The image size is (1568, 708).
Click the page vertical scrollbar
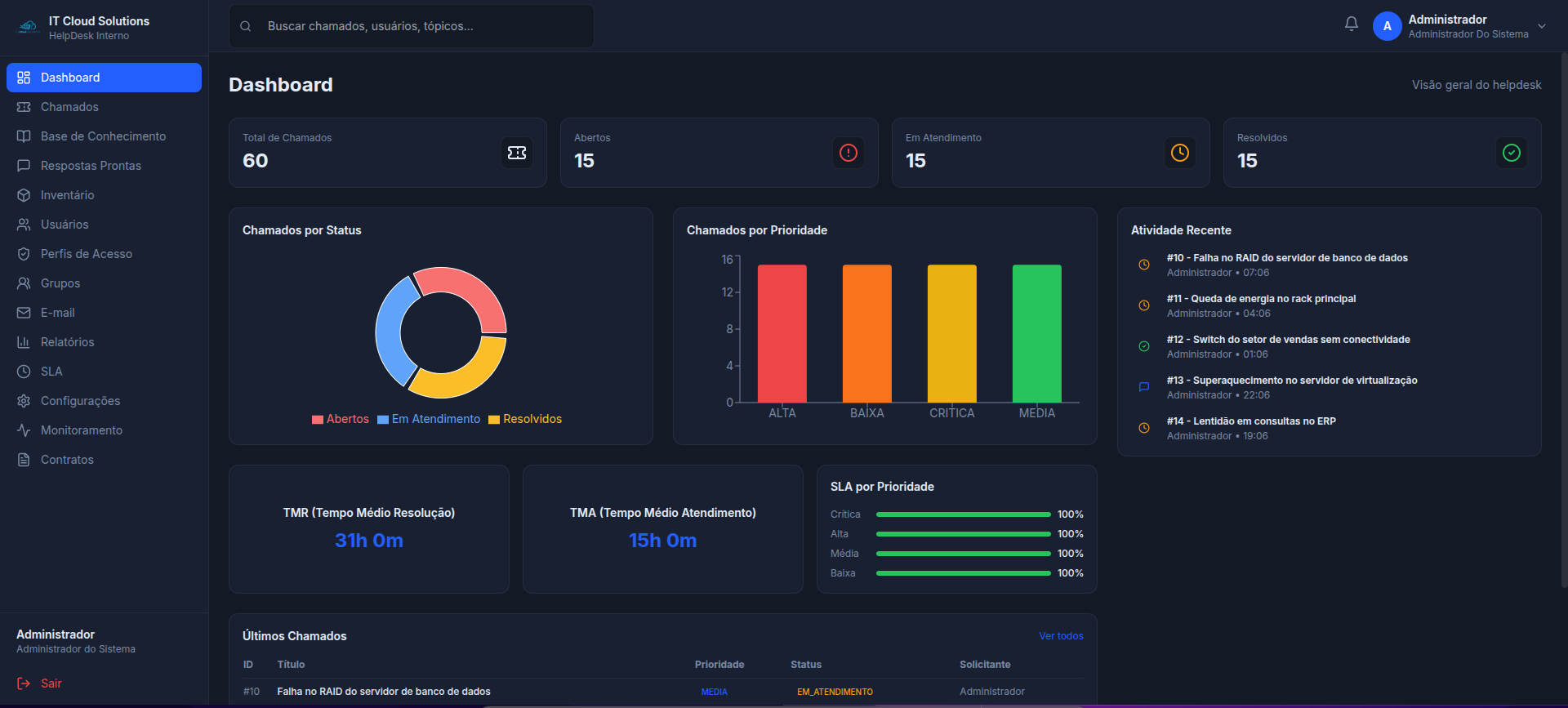[x=1564, y=318]
